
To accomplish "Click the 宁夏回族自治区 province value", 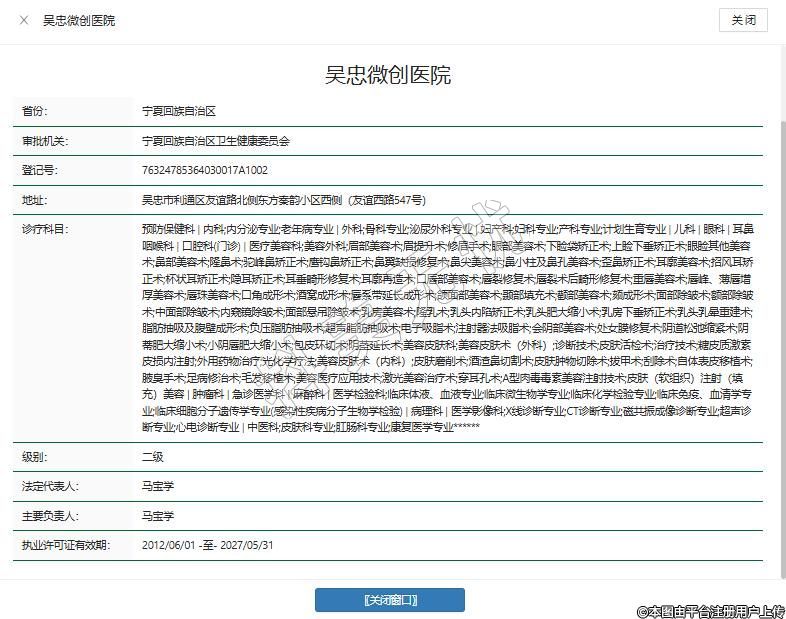I will coord(179,112).
